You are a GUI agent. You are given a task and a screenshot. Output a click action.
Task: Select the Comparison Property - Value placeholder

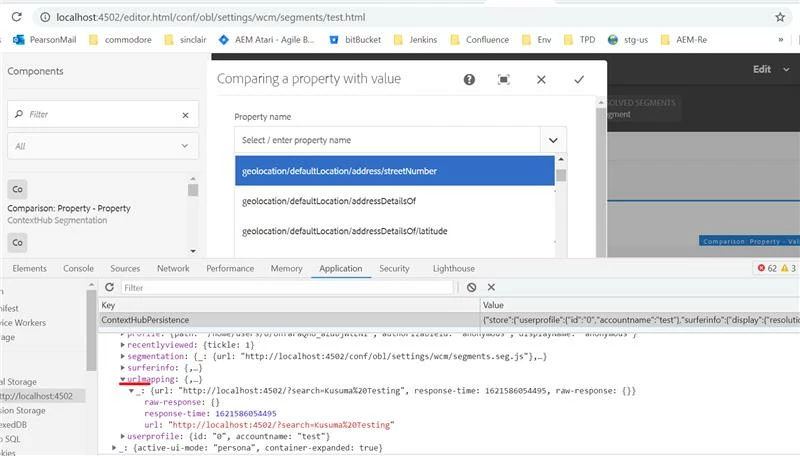pos(749,241)
